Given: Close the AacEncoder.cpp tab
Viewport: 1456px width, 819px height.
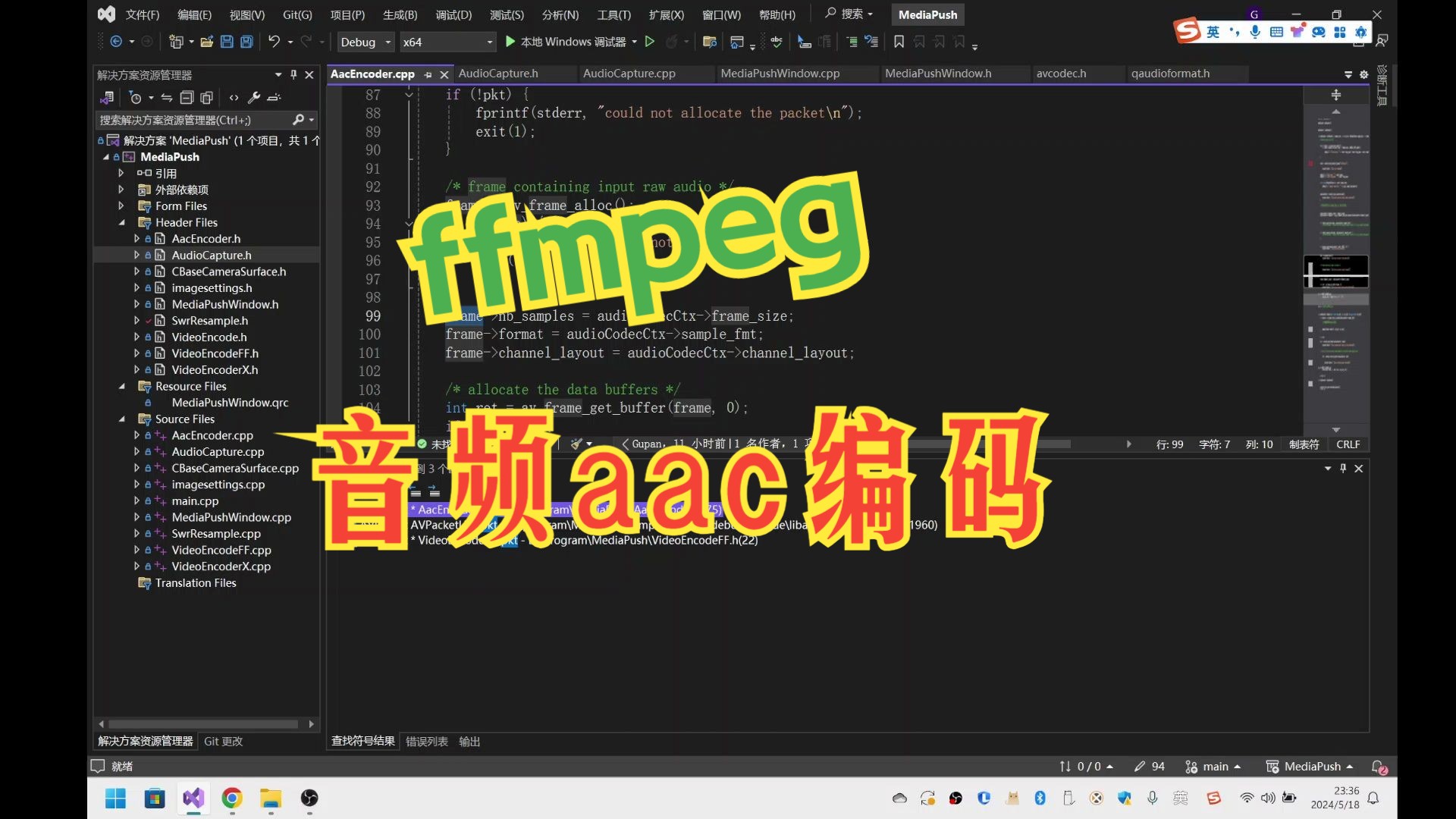Looking at the screenshot, I should pyautogui.click(x=444, y=74).
